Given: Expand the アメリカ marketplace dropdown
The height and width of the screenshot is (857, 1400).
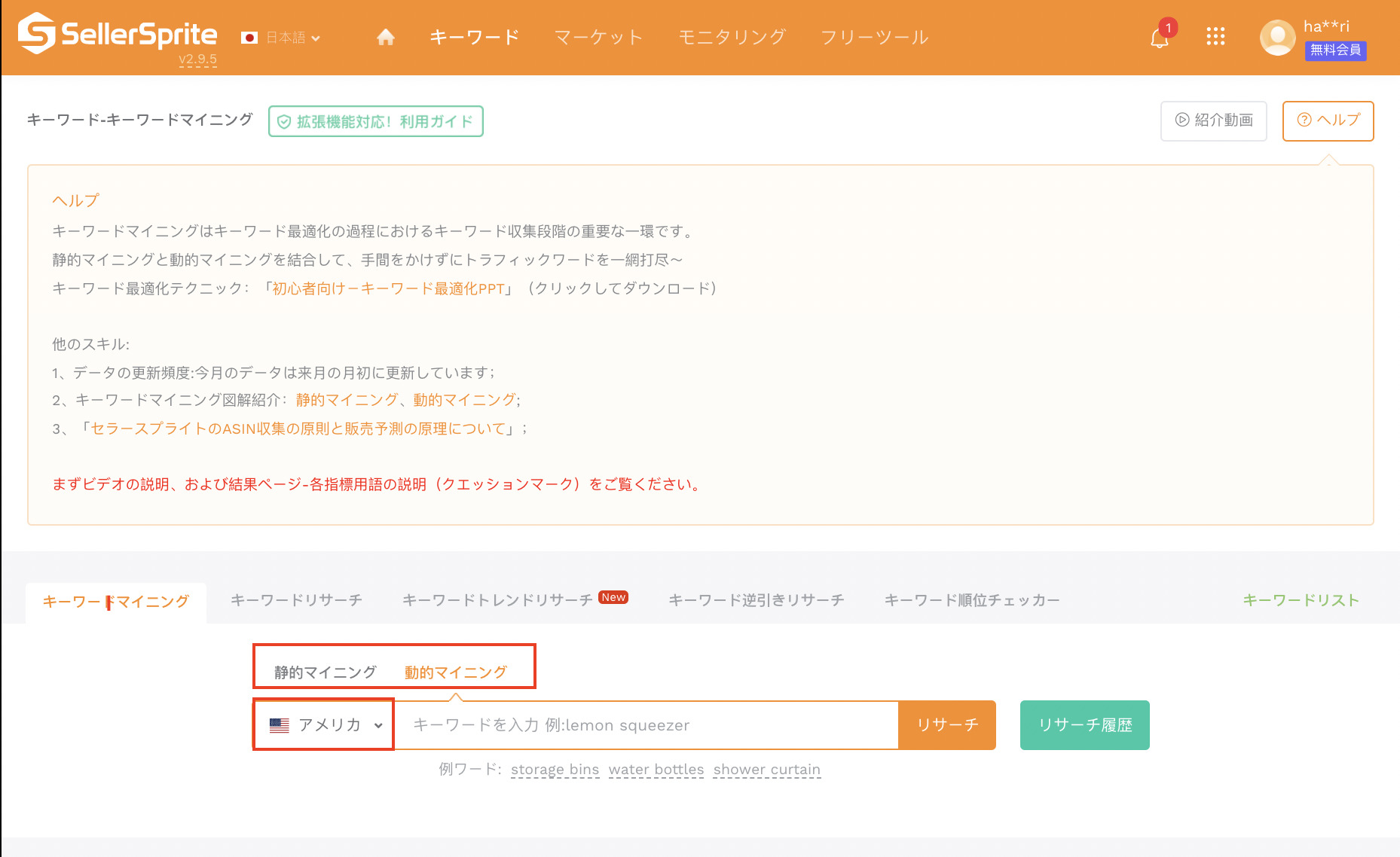Looking at the screenshot, I should 324,724.
